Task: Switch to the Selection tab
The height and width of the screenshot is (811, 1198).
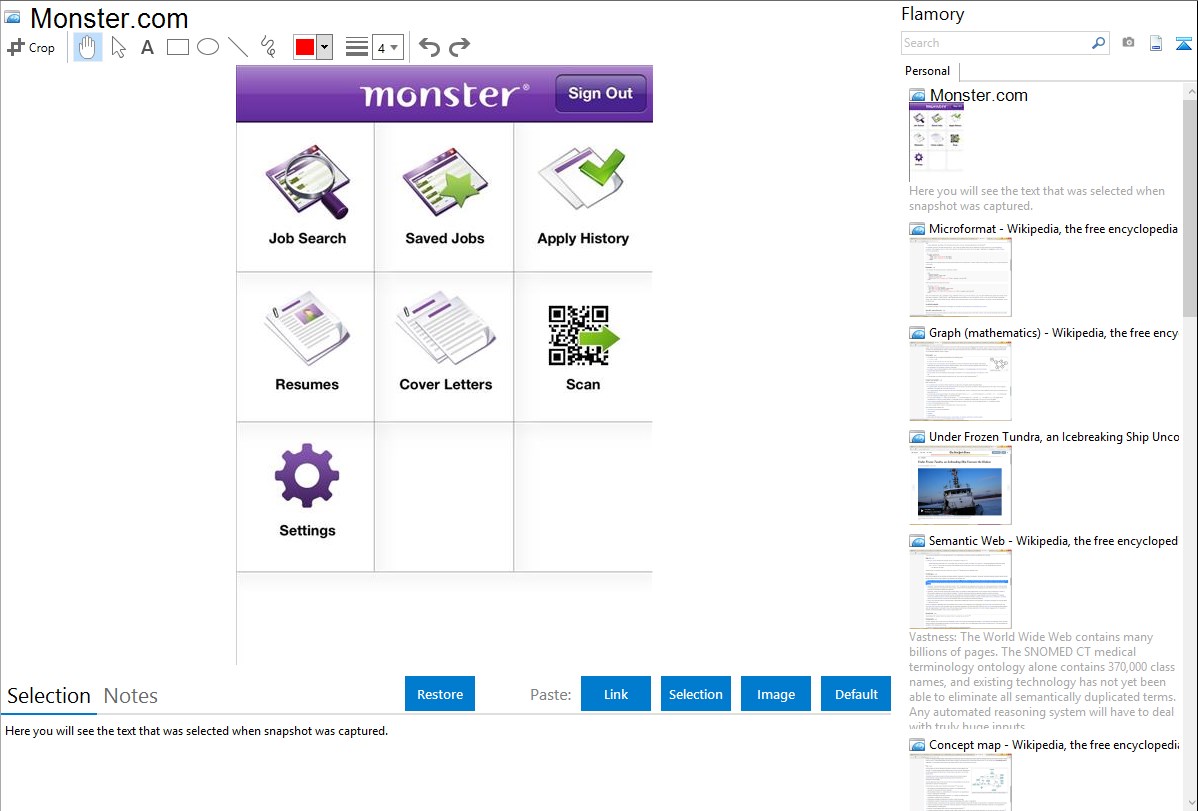Action: 49,696
